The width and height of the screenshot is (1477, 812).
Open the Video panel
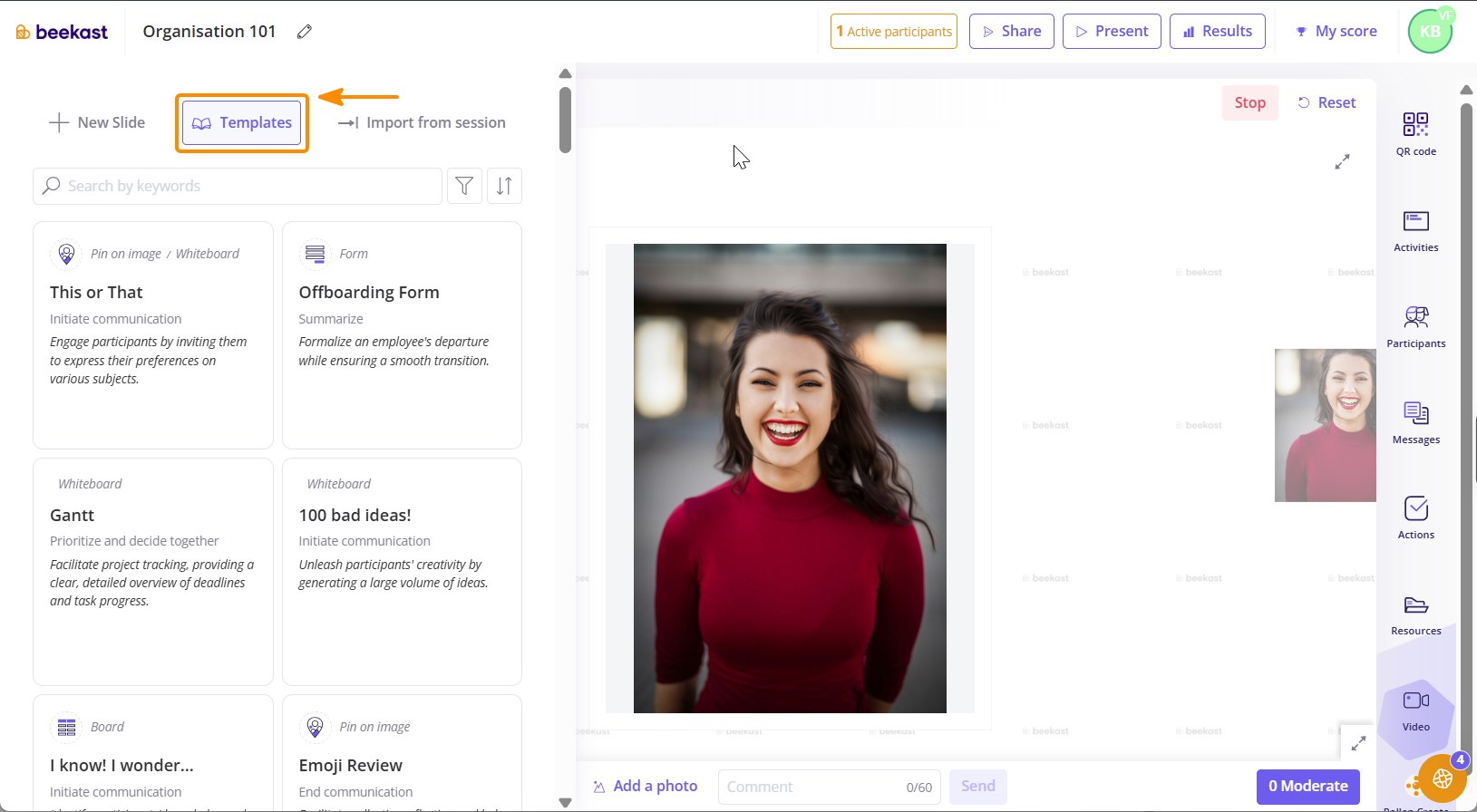(x=1415, y=711)
